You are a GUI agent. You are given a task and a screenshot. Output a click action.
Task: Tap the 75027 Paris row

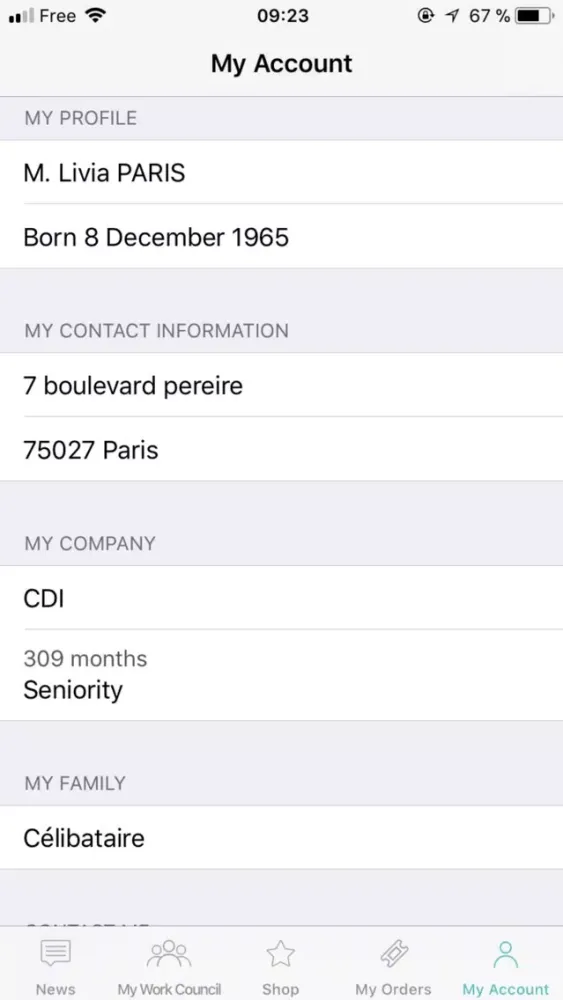pos(281,449)
